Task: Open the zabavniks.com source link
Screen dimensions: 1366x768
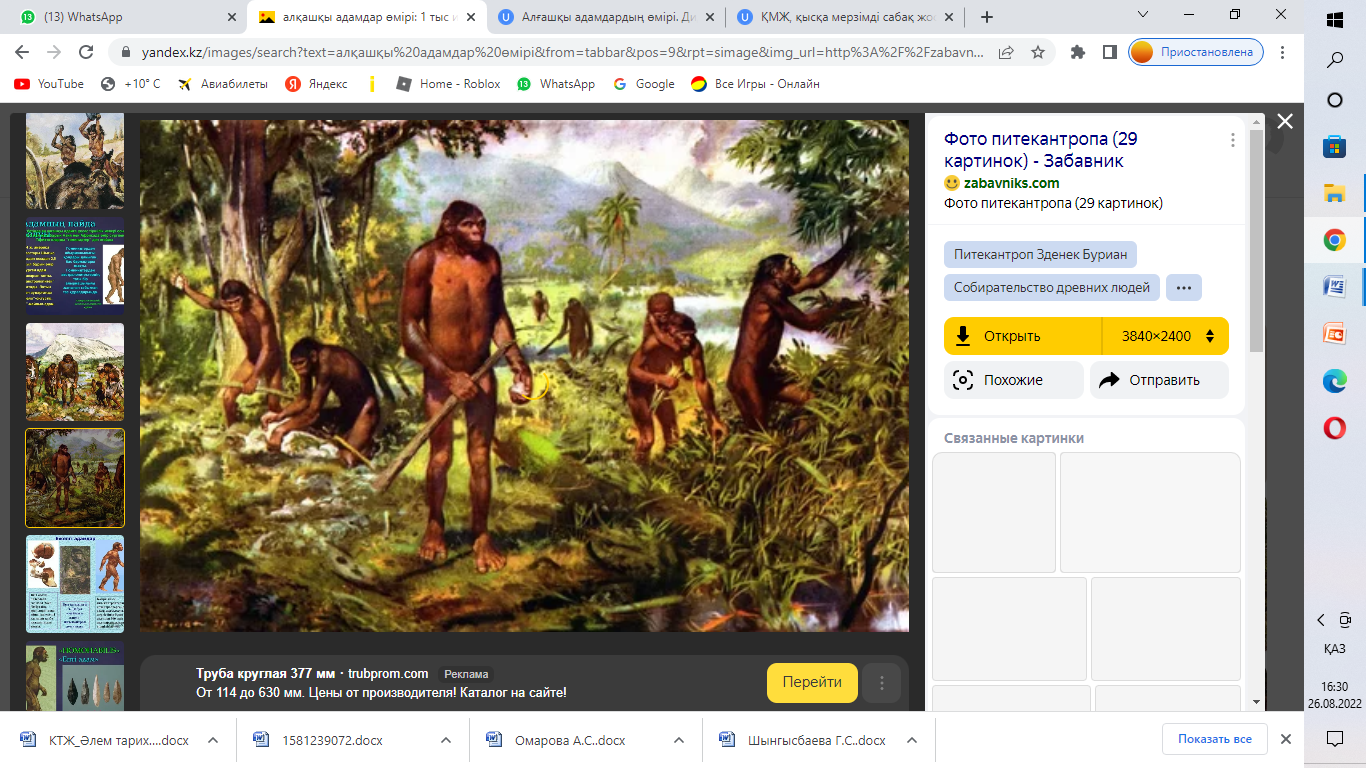Action: pyautogui.click(x=1011, y=183)
